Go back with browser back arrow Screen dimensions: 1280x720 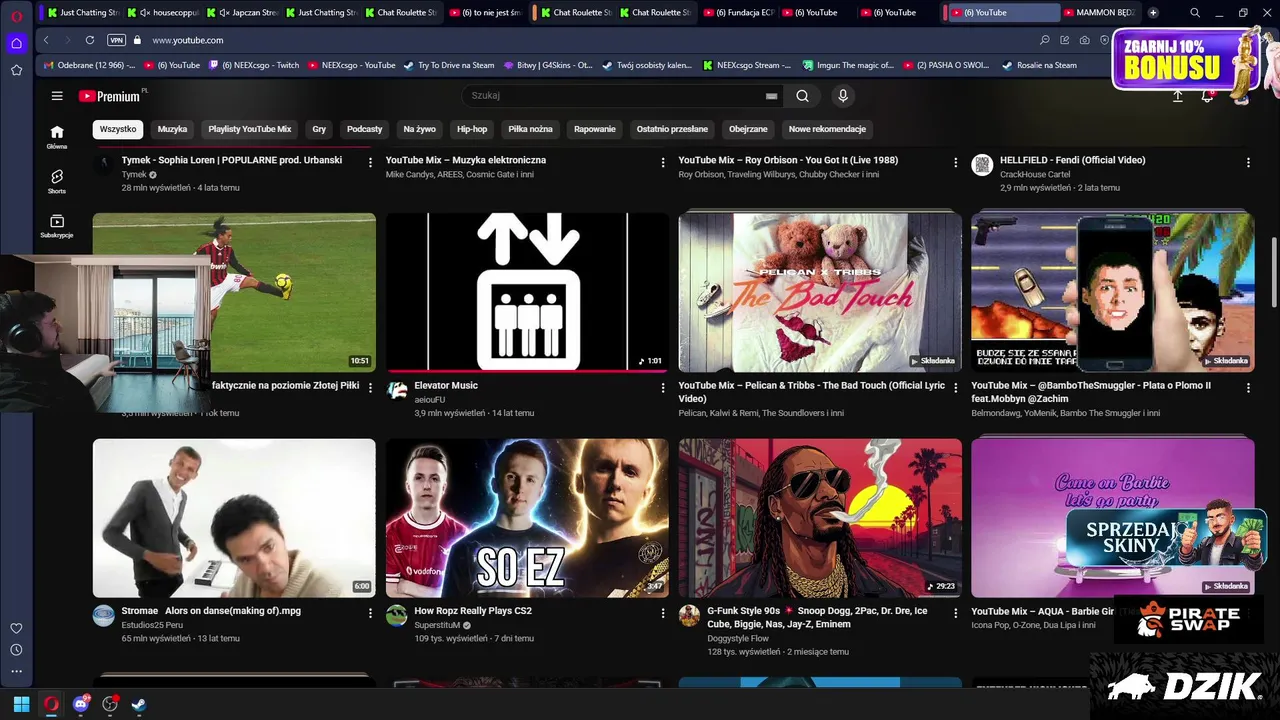coord(46,40)
